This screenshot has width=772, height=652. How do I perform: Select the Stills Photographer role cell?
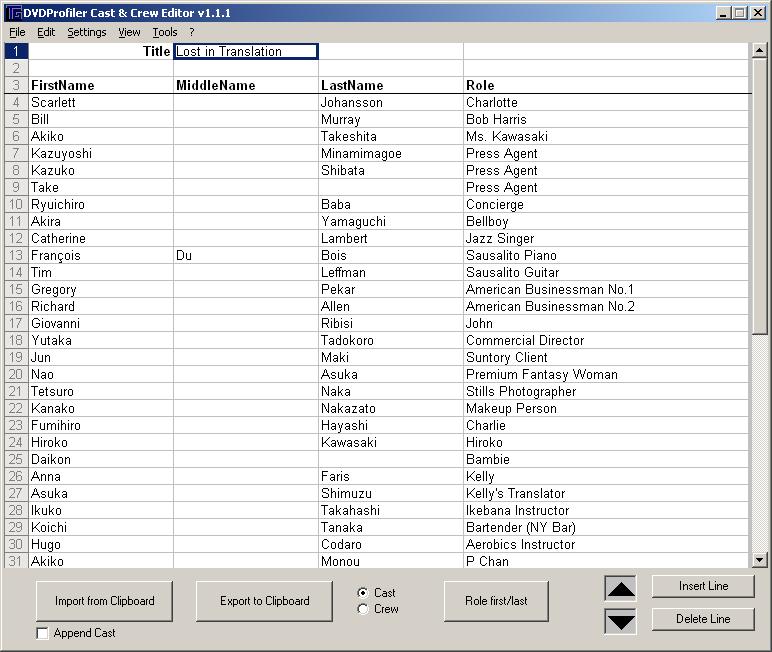pos(606,391)
